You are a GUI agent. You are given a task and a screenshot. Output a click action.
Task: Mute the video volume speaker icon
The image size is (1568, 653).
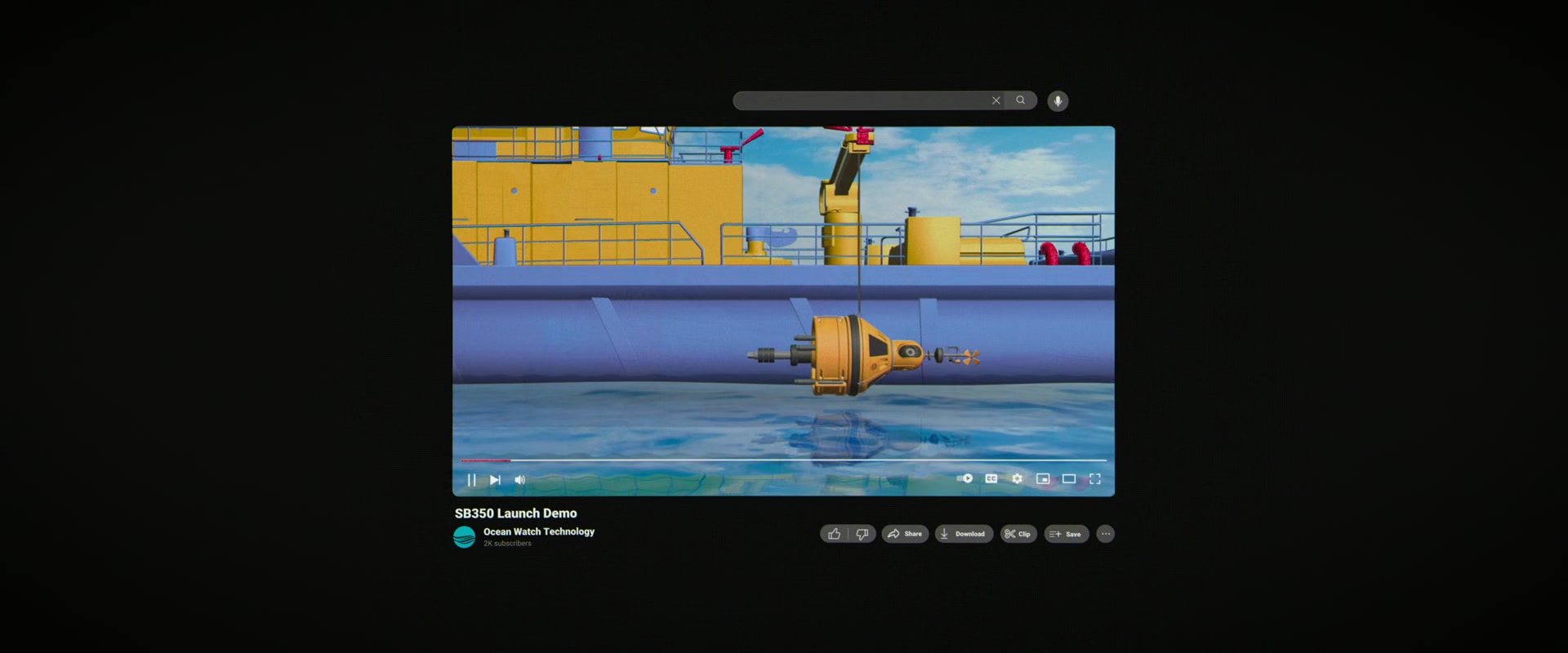pyautogui.click(x=520, y=480)
